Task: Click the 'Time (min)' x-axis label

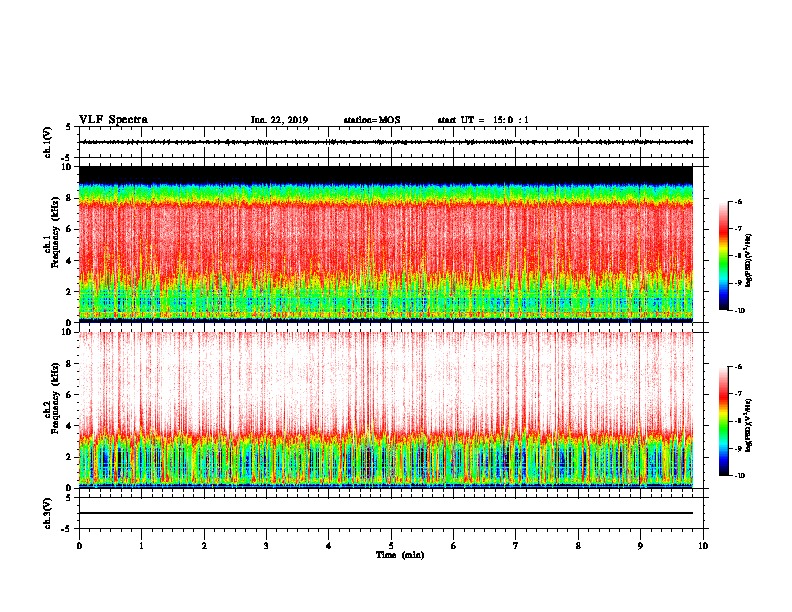Action: [x=400, y=555]
